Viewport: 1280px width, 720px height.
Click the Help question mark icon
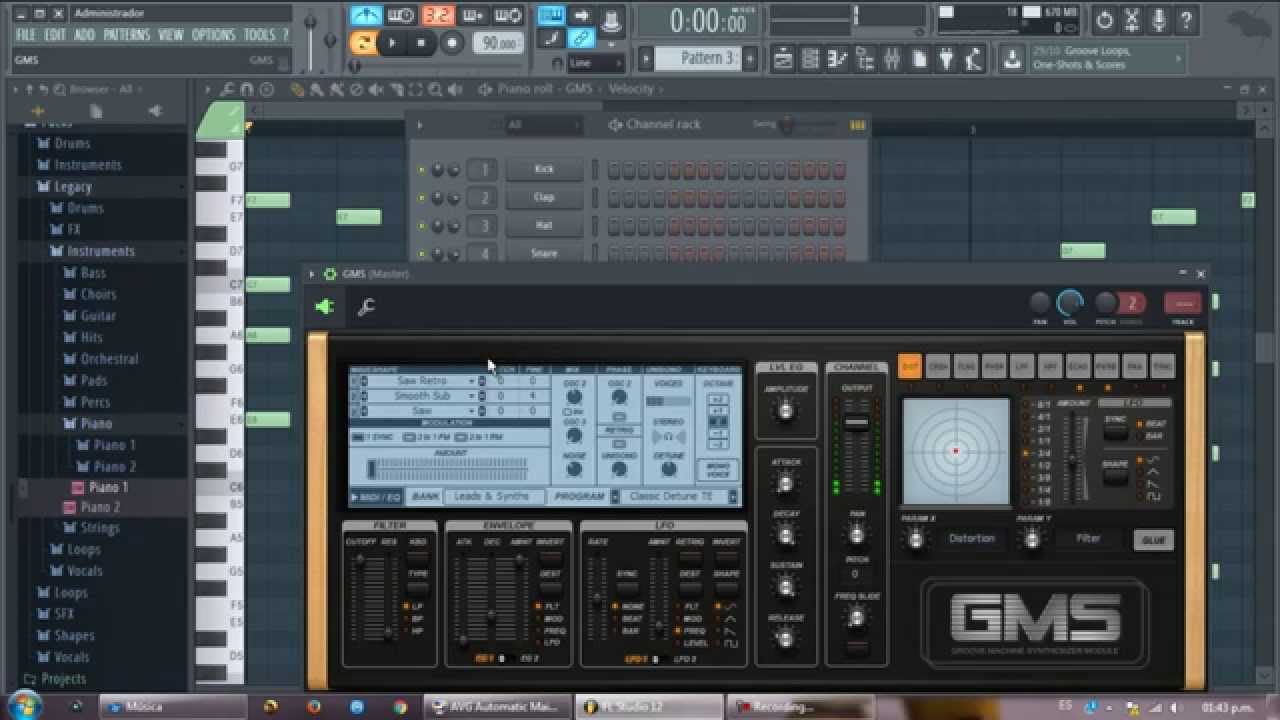pyautogui.click(x=1186, y=19)
